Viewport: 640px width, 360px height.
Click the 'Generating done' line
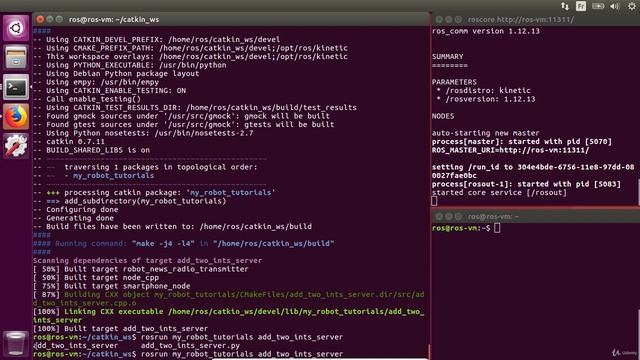point(73,218)
